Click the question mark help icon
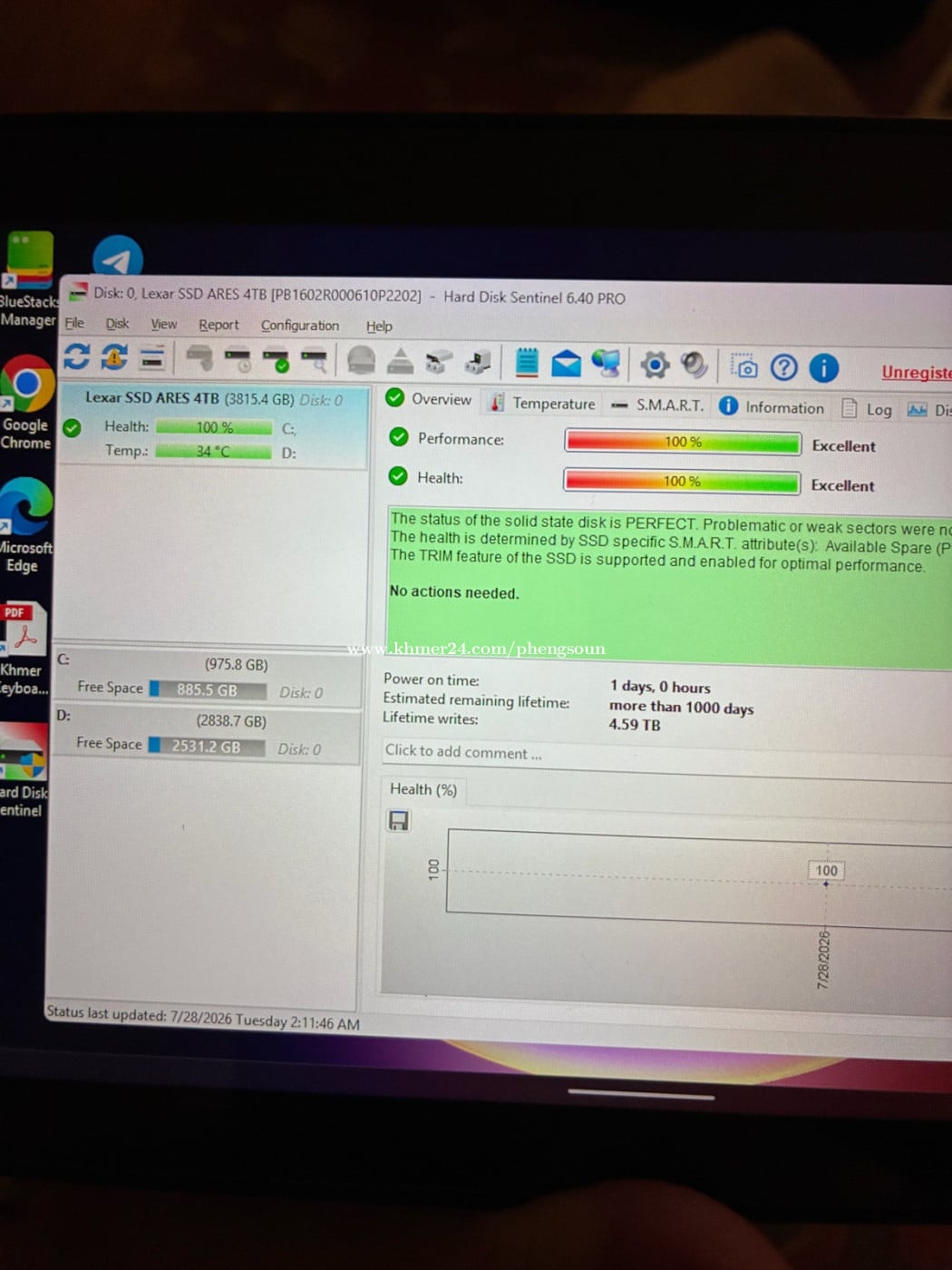This screenshot has width=952, height=1270. coord(784,367)
